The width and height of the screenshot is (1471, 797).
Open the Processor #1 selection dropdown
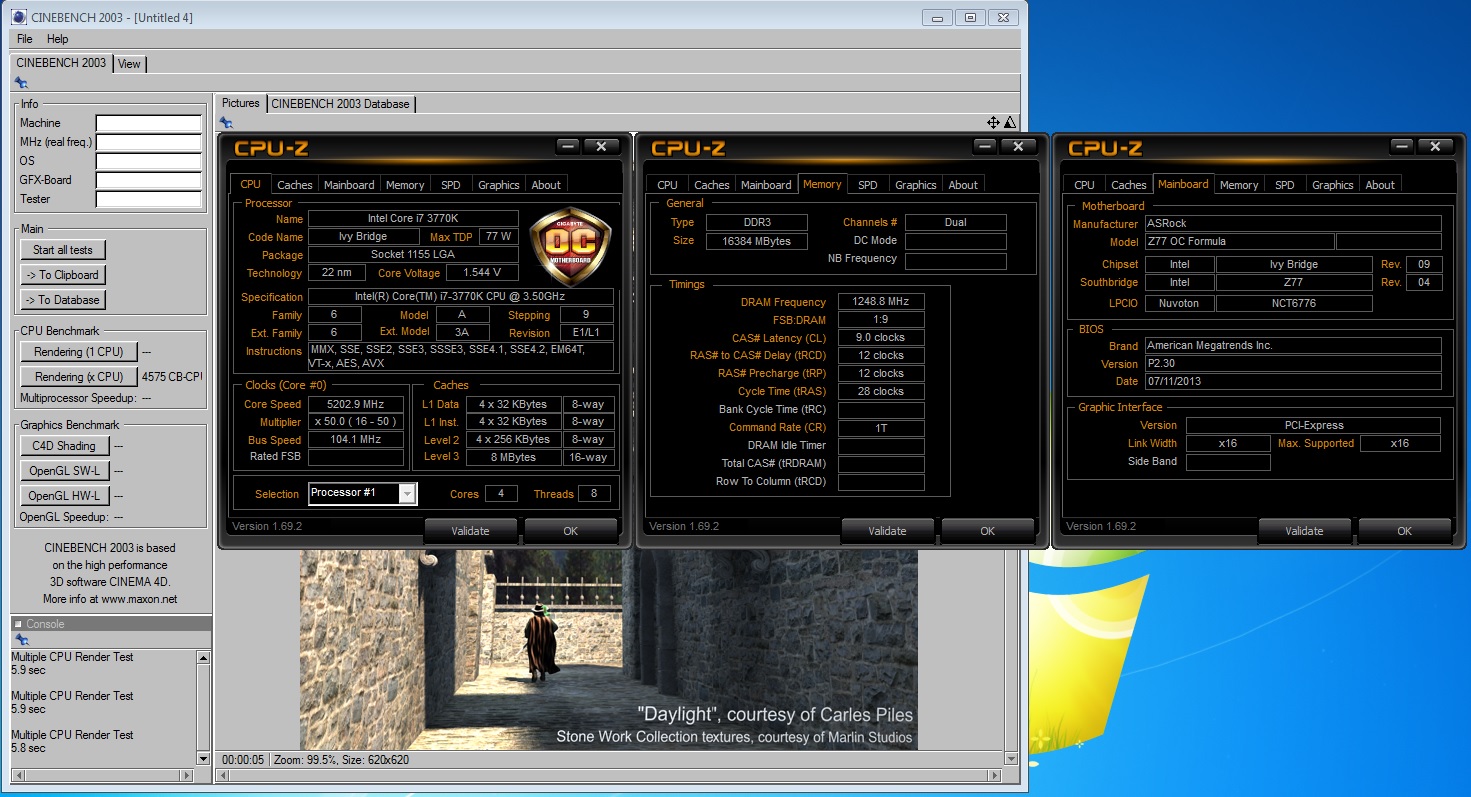[x=407, y=493]
